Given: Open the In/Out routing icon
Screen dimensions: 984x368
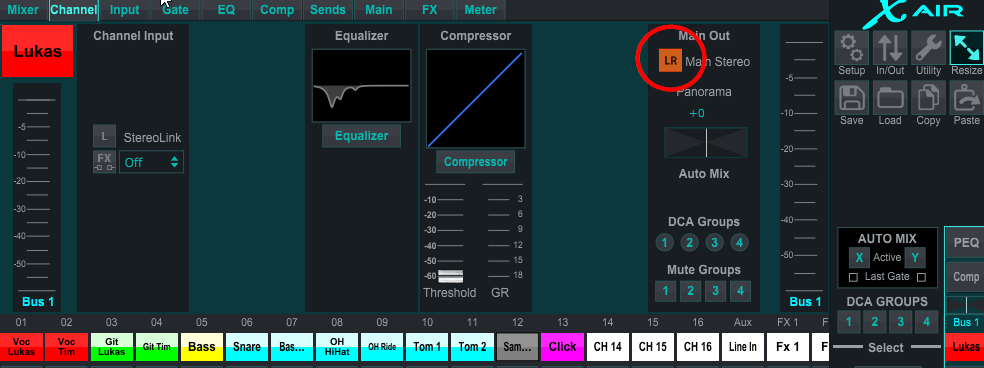Looking at the screenshot, I should [890, 48].
